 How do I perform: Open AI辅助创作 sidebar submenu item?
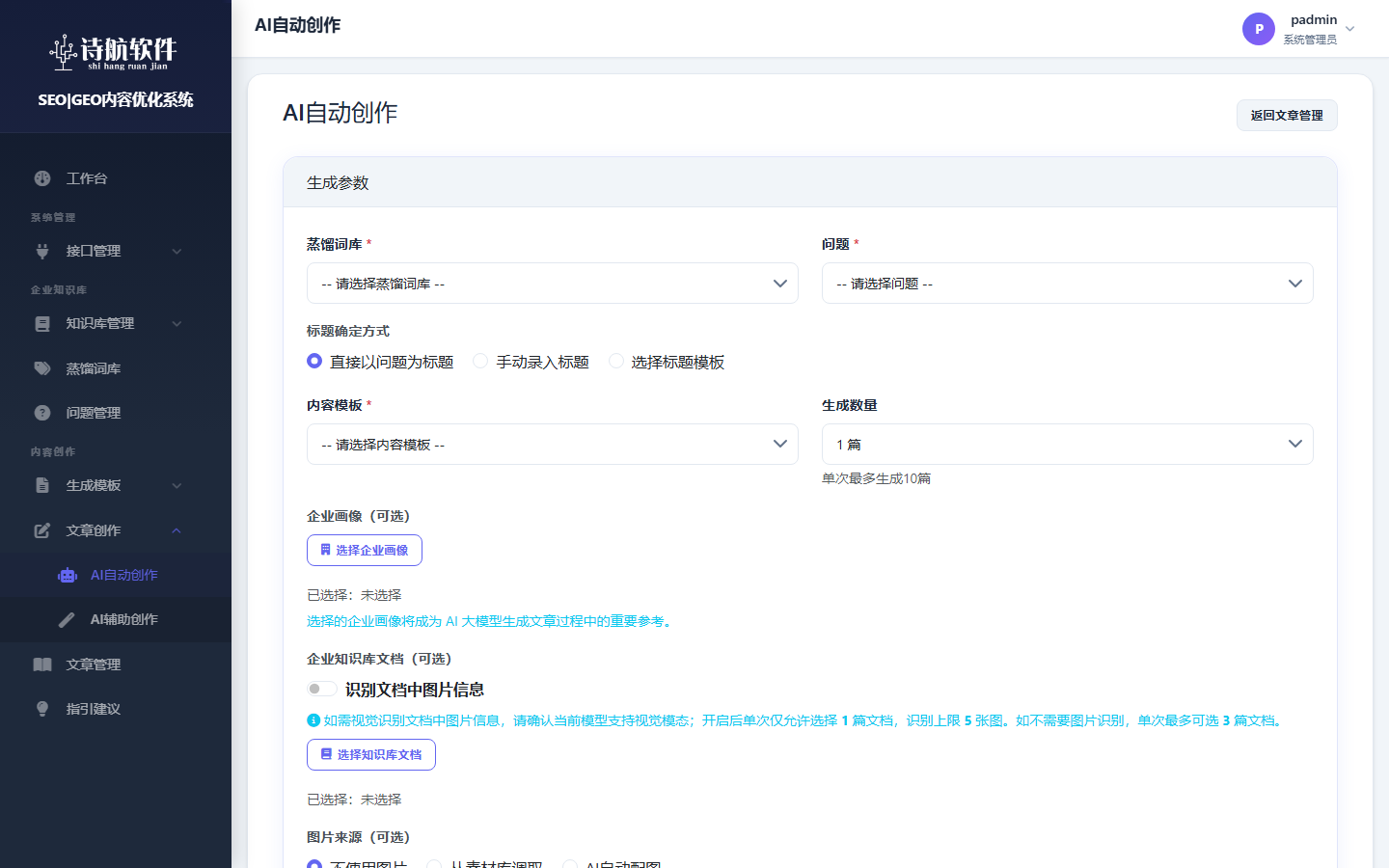coord(116,619)
